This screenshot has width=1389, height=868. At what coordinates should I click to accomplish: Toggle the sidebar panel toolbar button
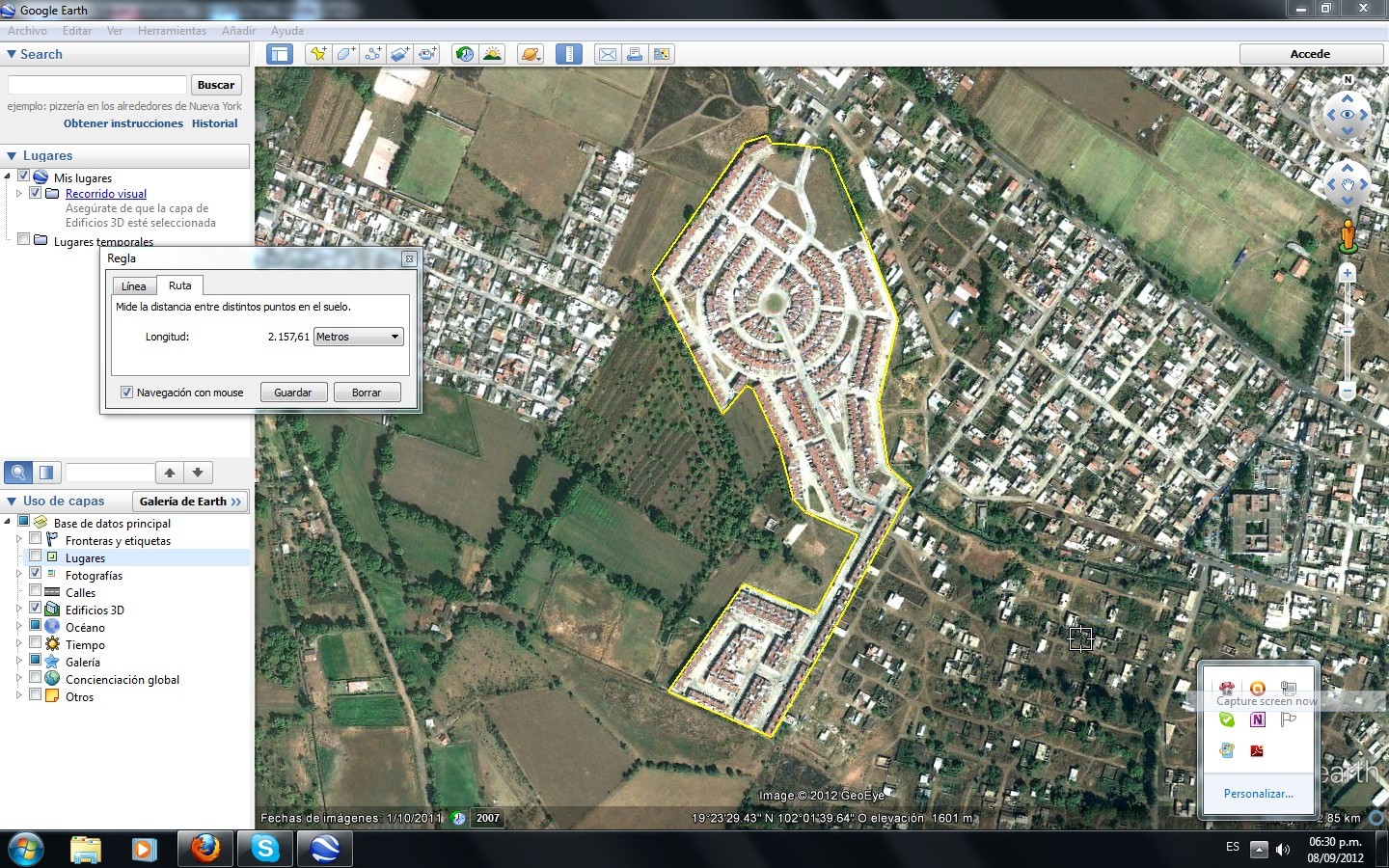click(280, 54)
